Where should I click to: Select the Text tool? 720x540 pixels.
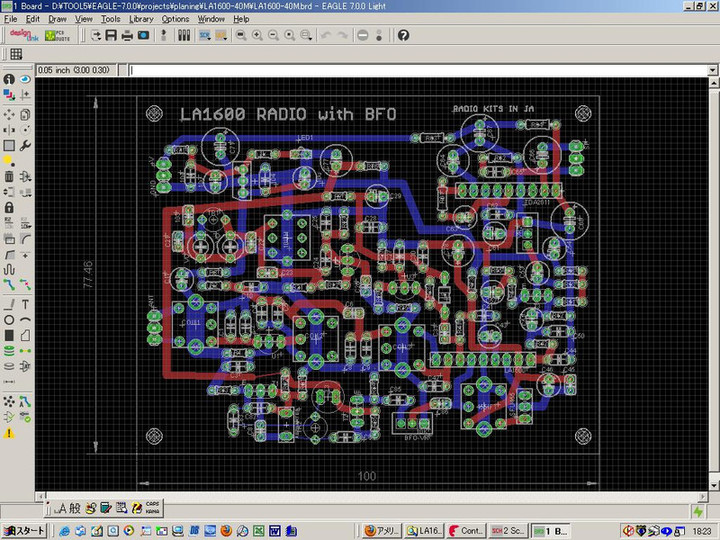[x=25, y=303]
